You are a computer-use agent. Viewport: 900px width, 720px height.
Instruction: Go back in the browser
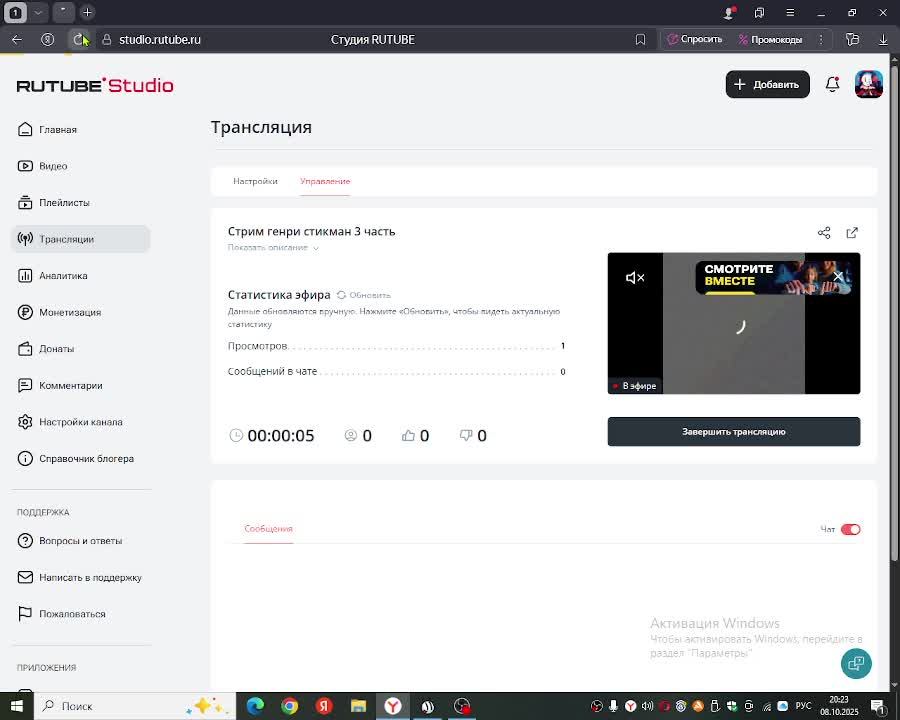(17, 40)
